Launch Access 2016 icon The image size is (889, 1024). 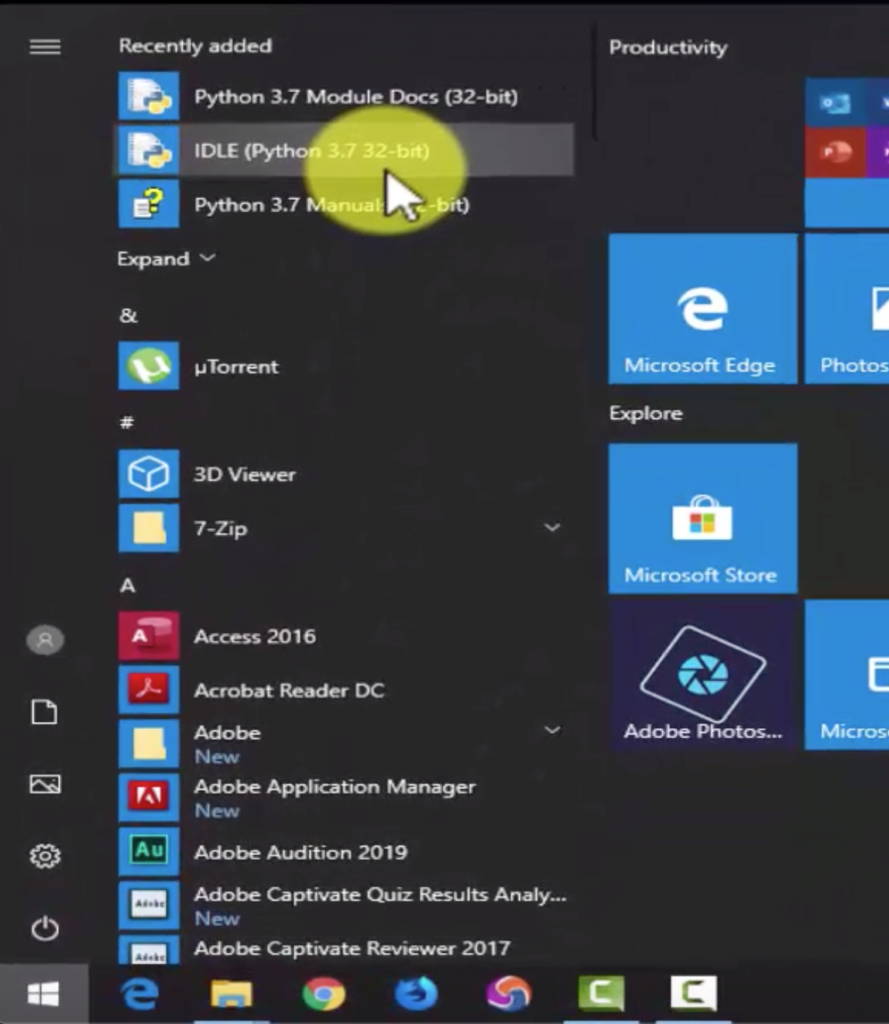point(148,635)
